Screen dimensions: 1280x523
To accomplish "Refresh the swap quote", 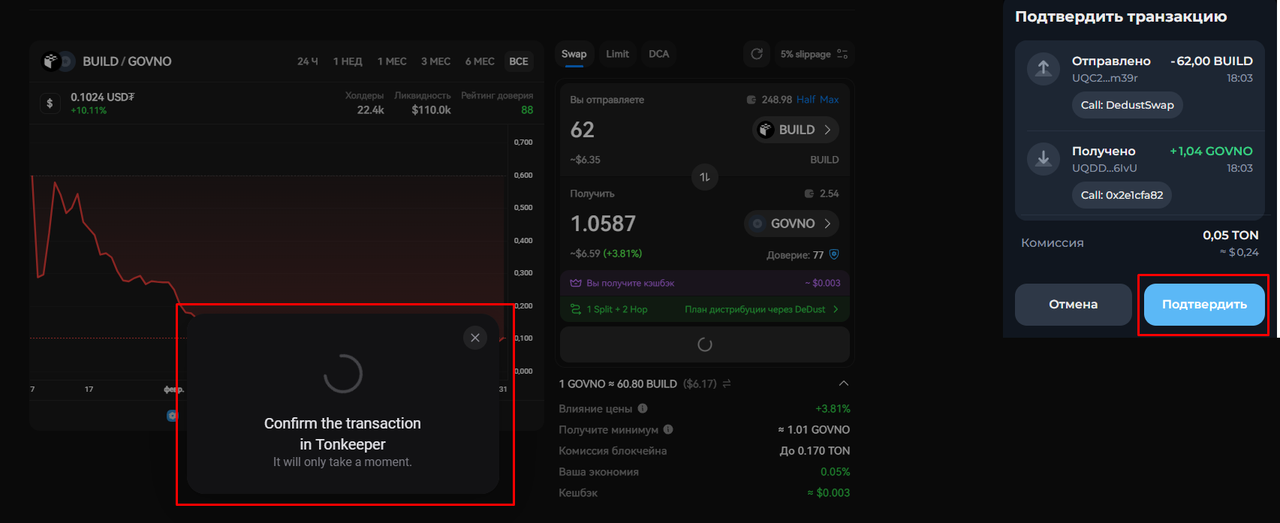I will [x=757, y=54].
